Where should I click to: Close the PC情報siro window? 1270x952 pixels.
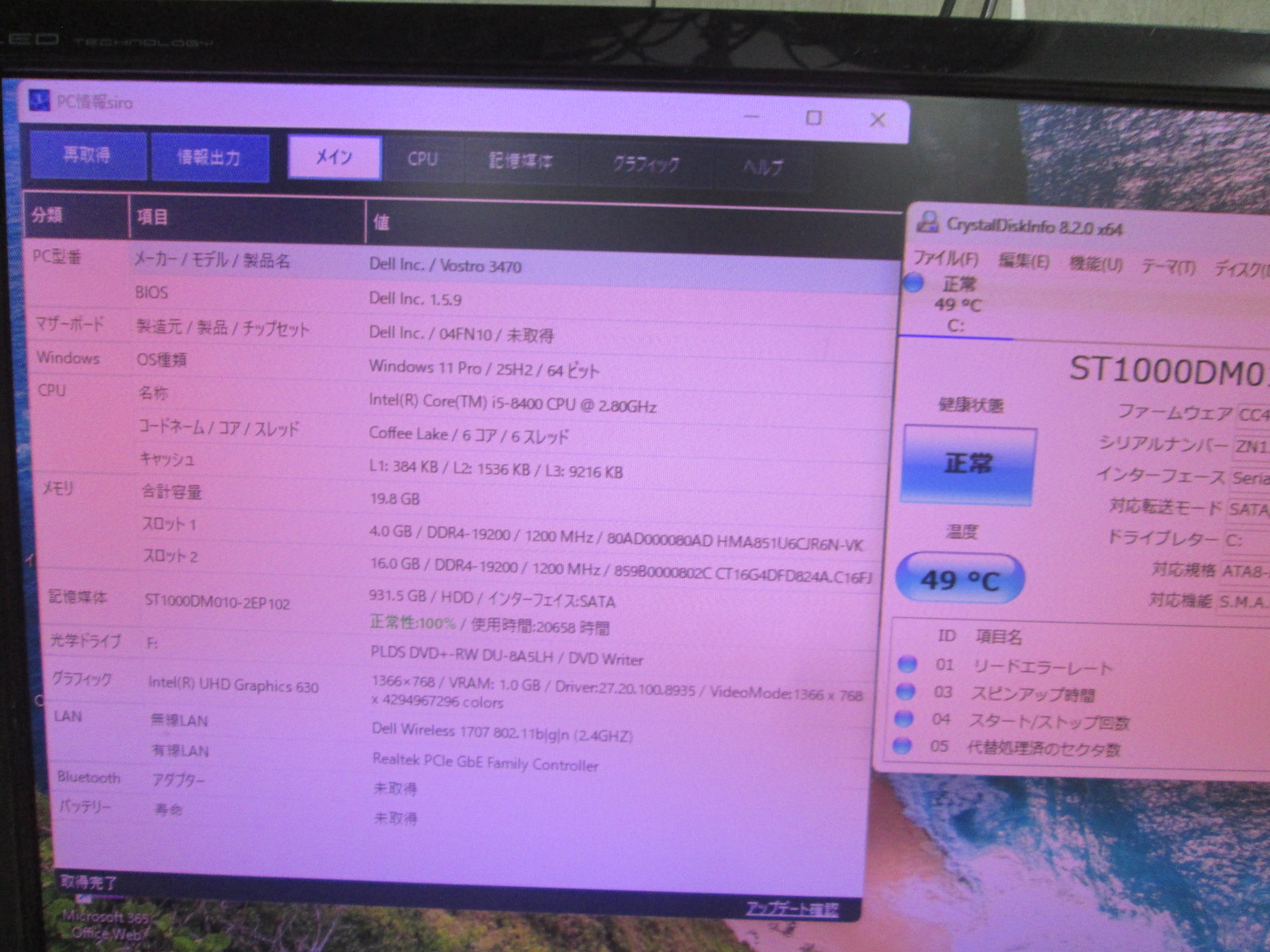(x=877, y=120)
